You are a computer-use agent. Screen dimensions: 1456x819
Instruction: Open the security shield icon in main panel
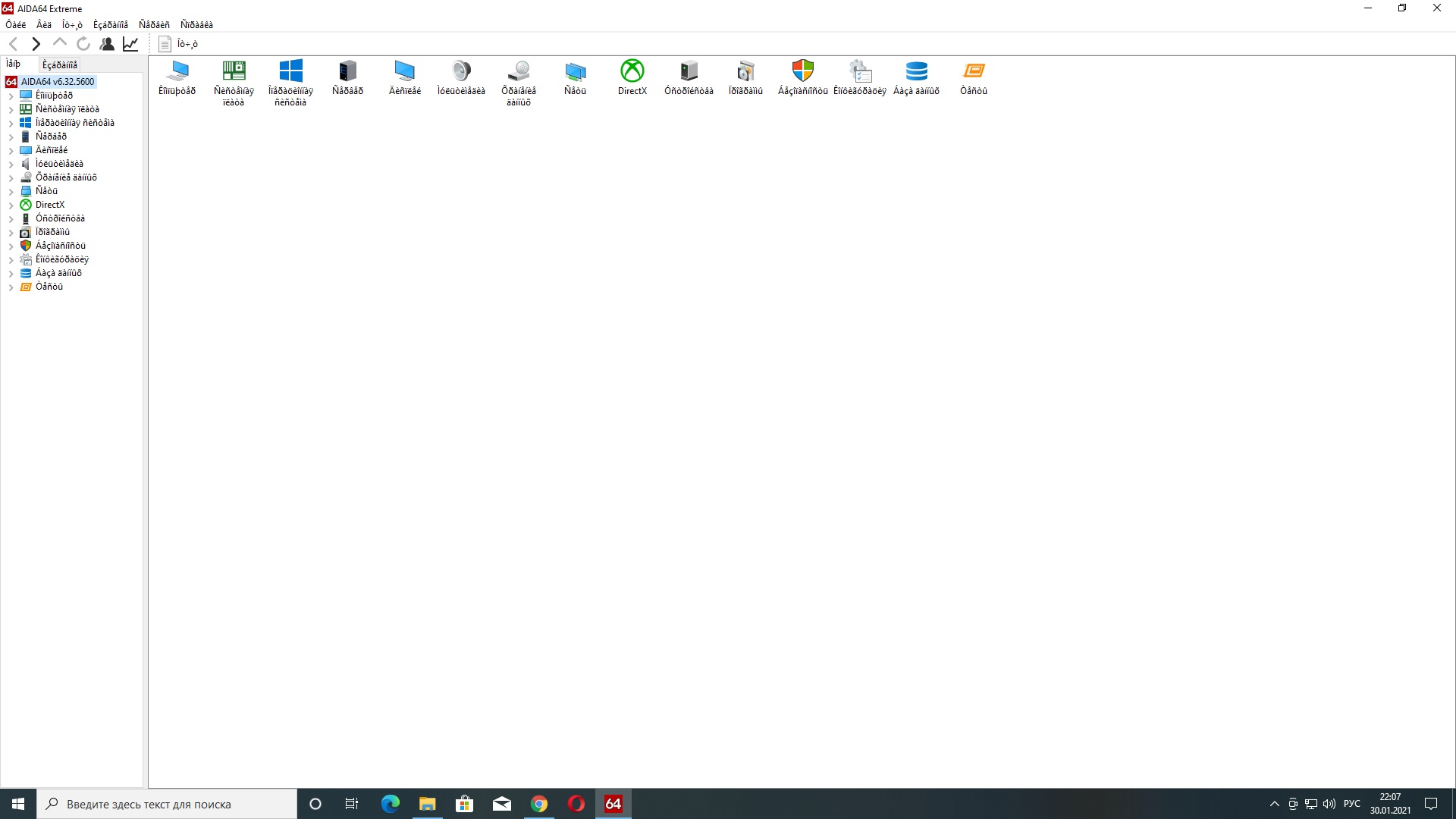[802, 71]
